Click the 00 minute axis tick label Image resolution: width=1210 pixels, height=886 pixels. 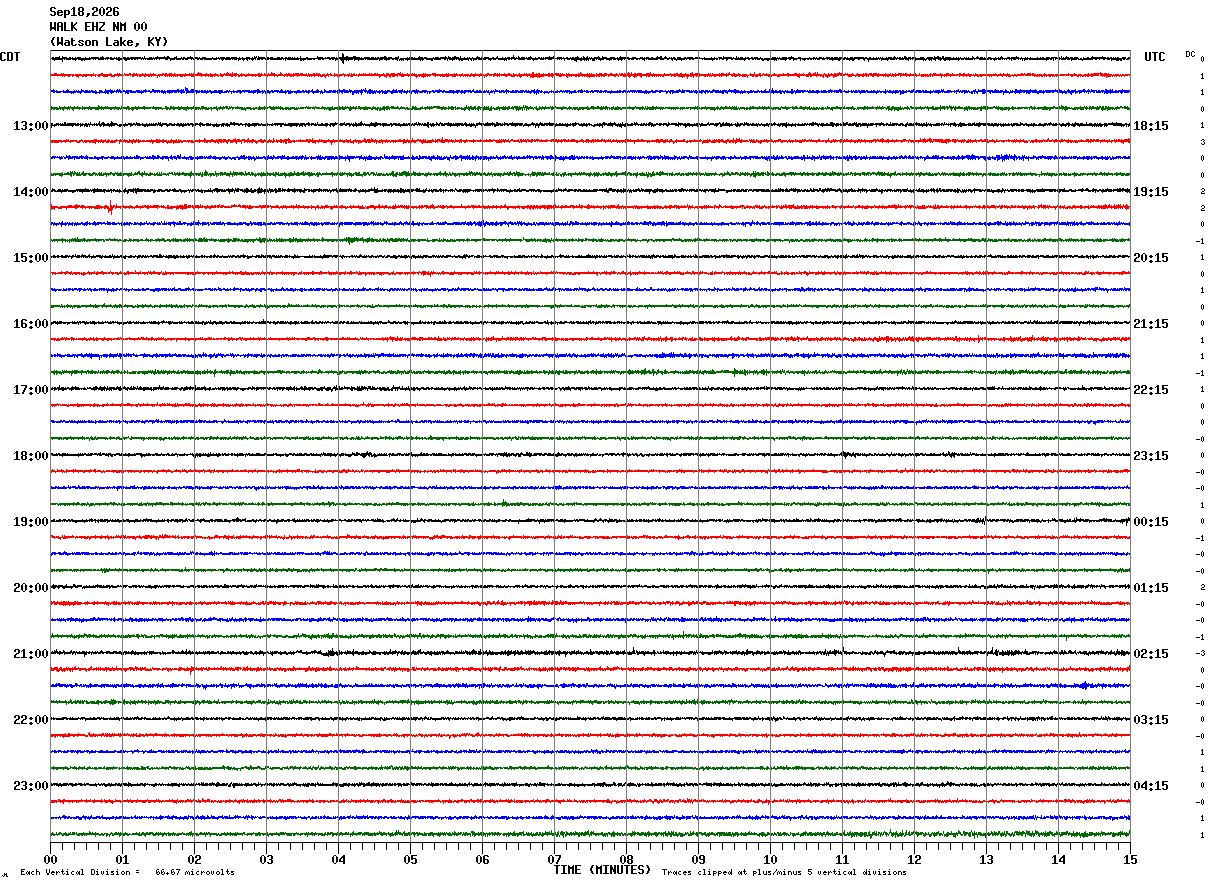click(x=50, y=859)
